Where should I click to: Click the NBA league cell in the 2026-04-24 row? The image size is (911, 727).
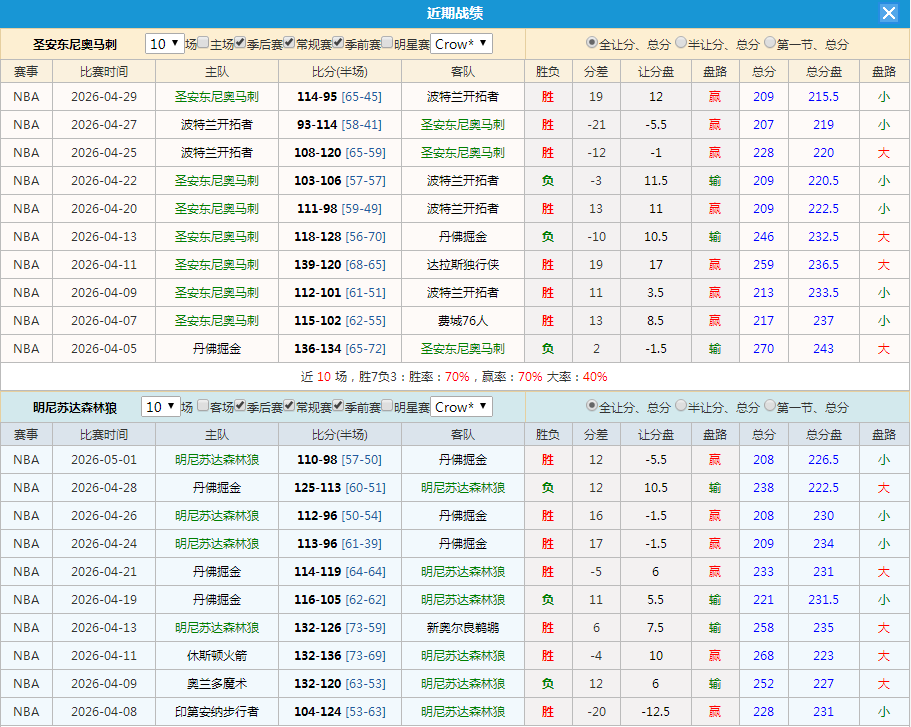tap(26, 543)
